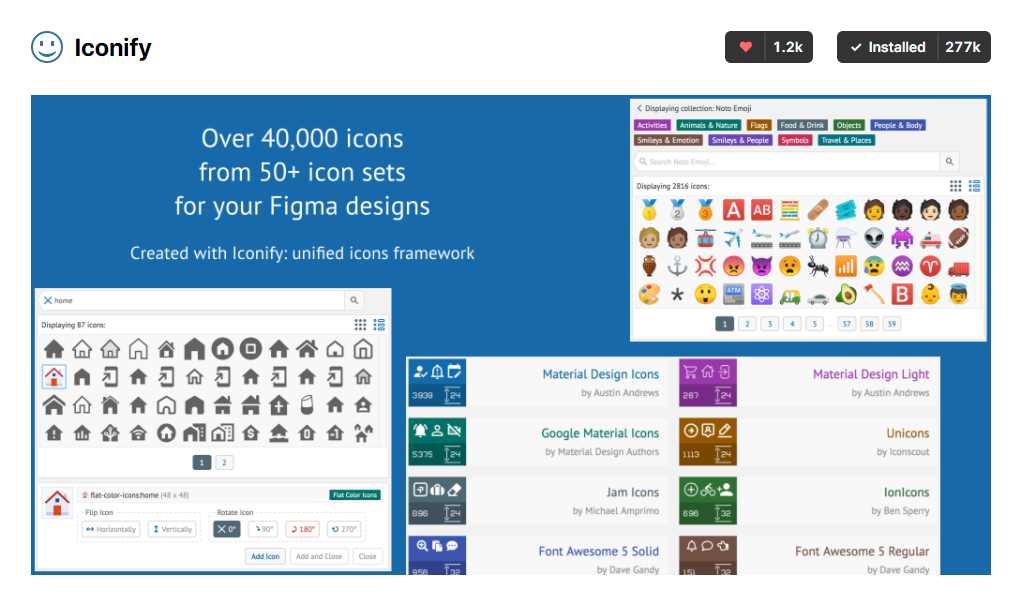Filter by Smileys & People

tap(740, 140)
